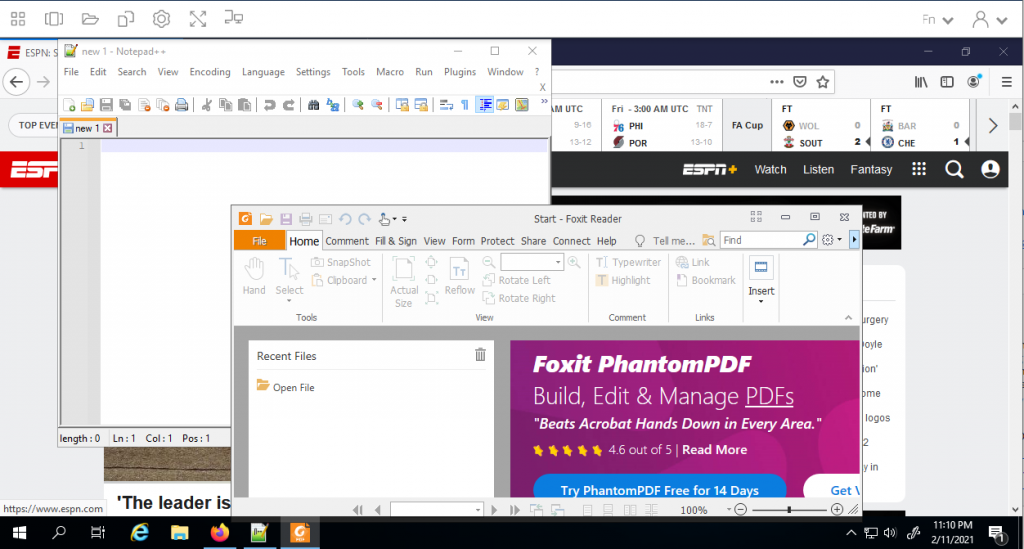Click Notepad++ Open file toolbar icon
1024x549 pixels.
[x=88, y=104]
